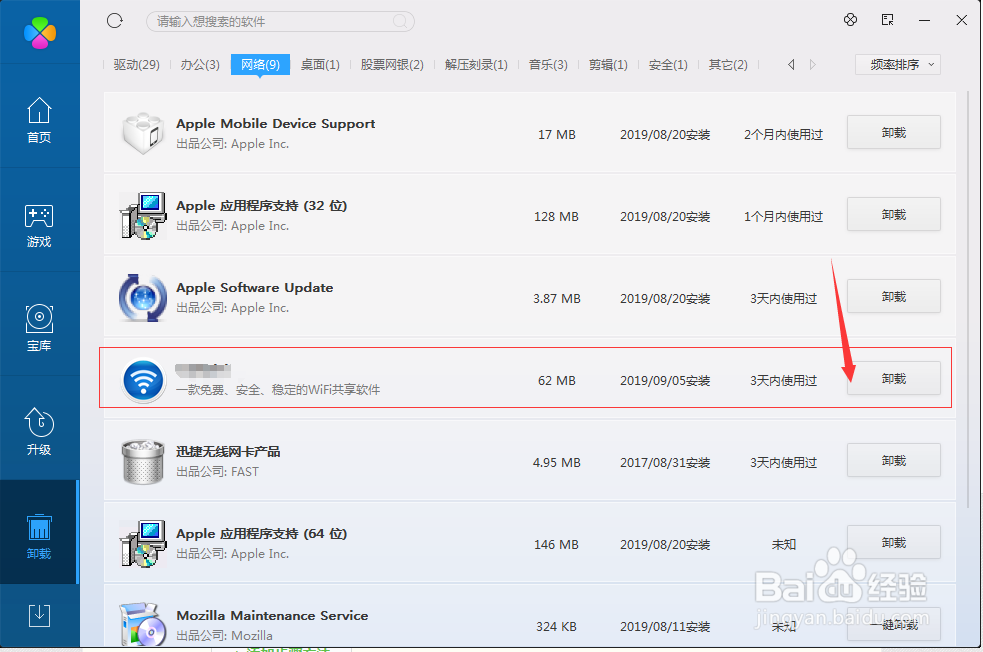
Task: Switch to the 桌面(1) tab
Action: point(320,65)
